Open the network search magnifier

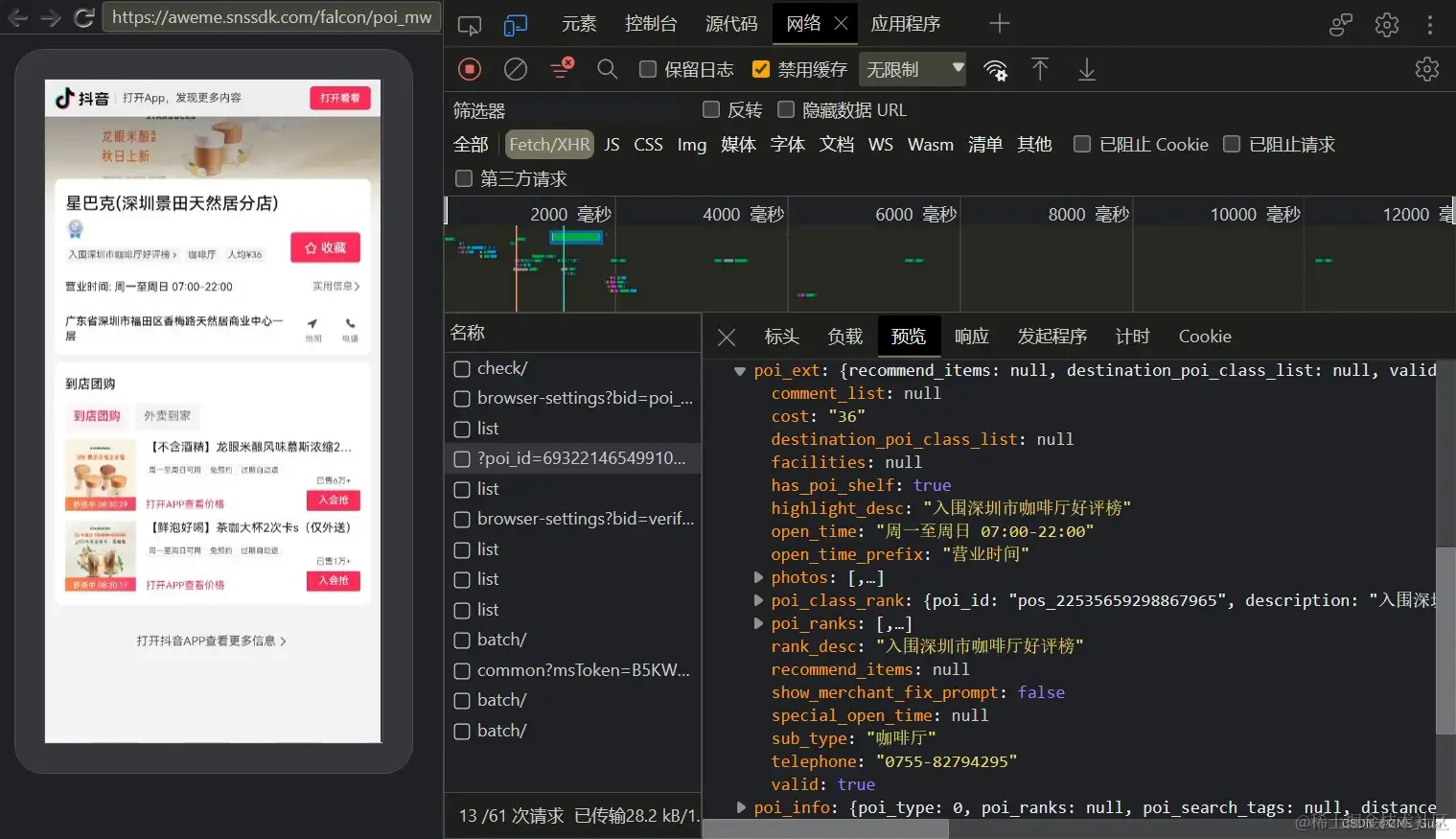[x=608, y=69]
